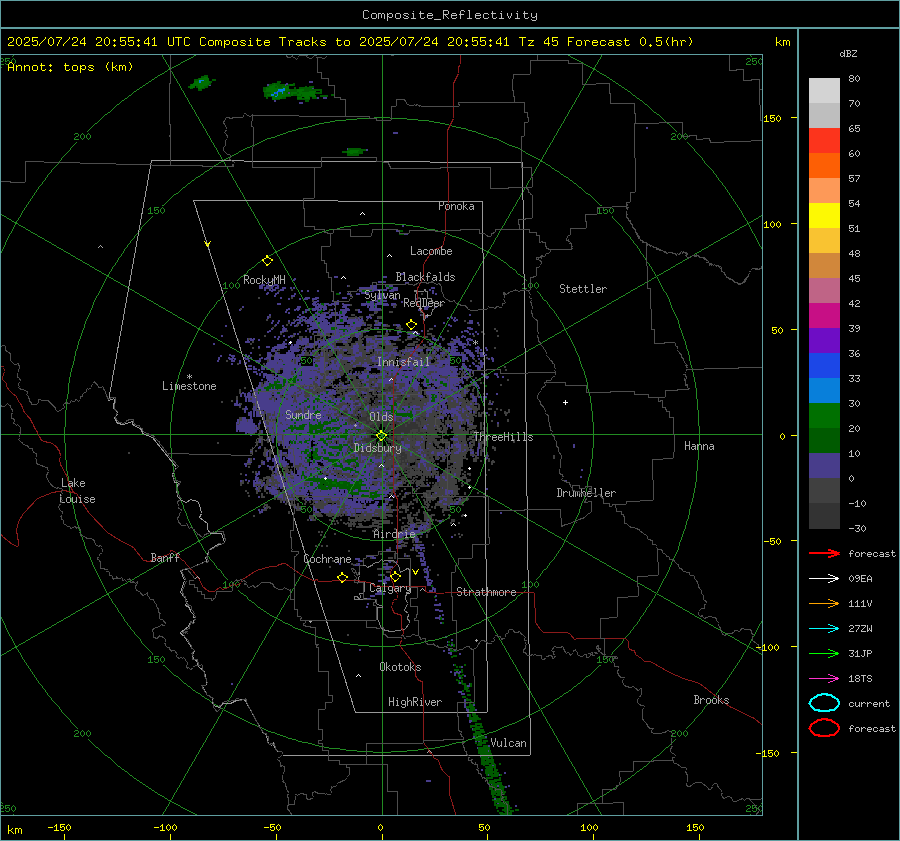900x841 pixels.
Task: Select the orange 111V arrow legend entry
Action: click(x=824, y=603)
